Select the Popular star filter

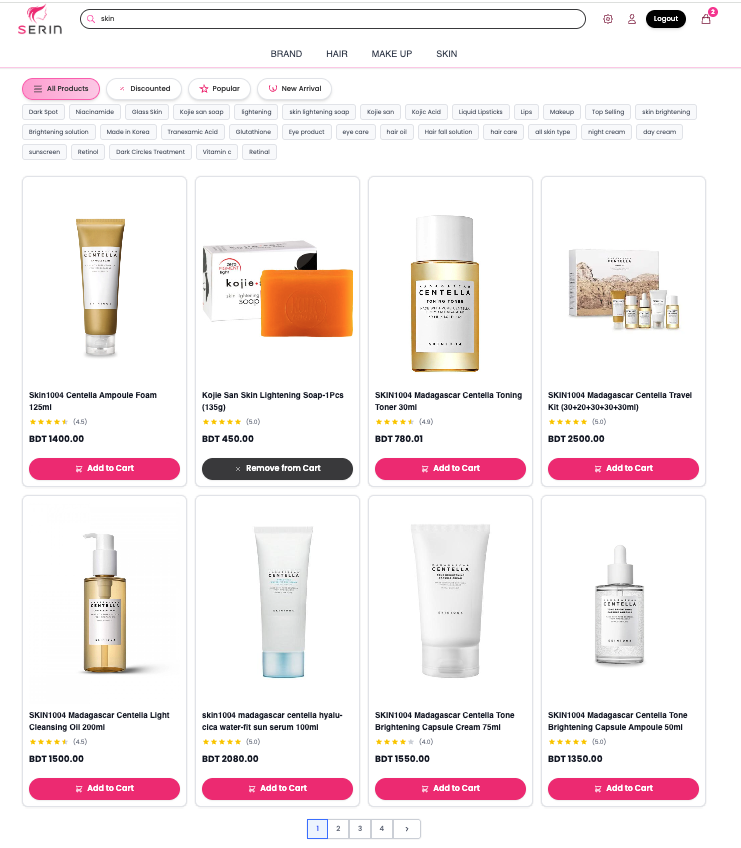point(219,89)
